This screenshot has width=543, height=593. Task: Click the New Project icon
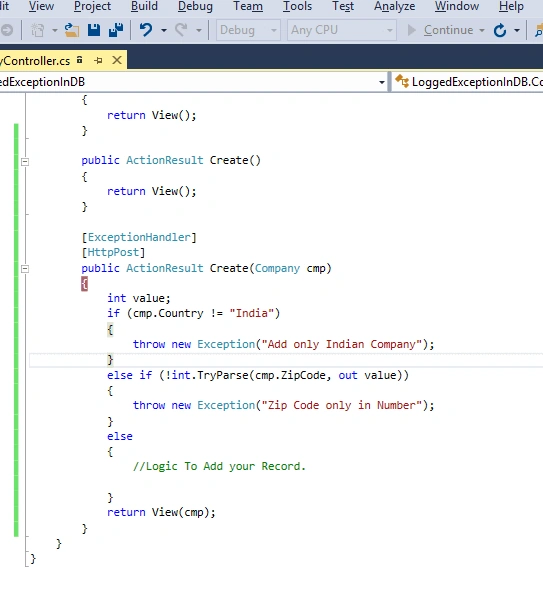tap(37, 30)
